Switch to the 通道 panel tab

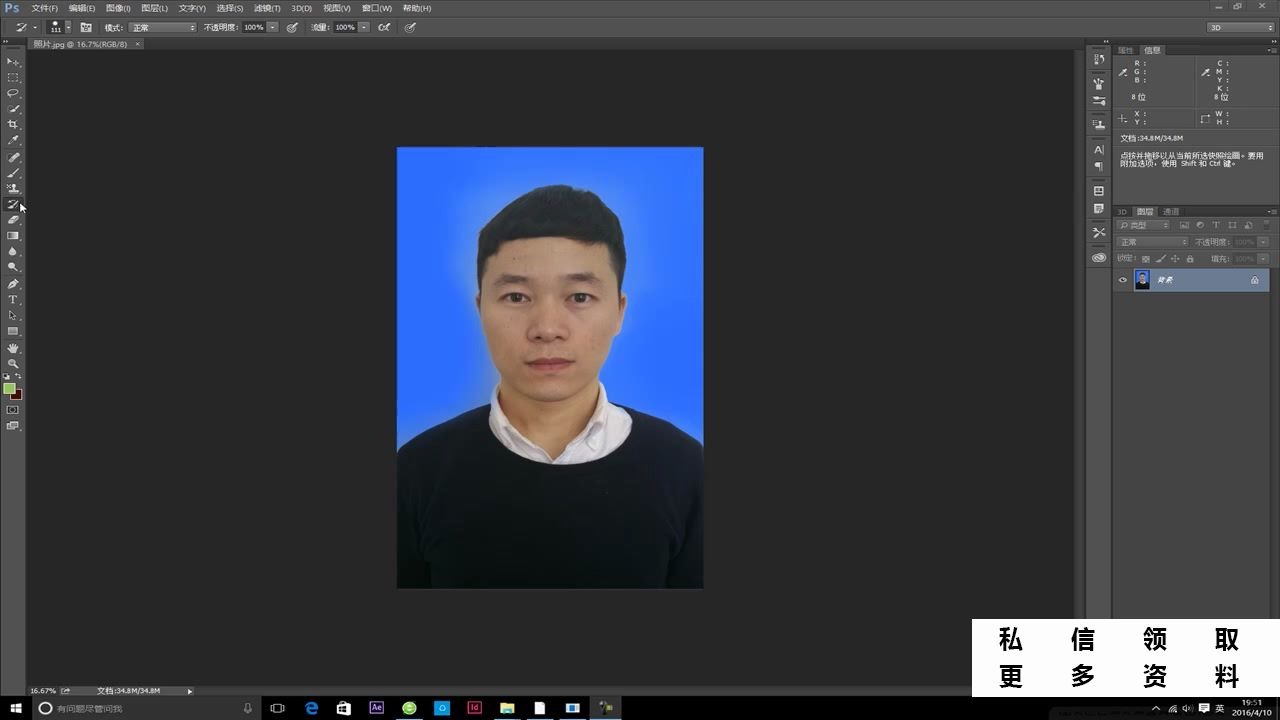1170,212
